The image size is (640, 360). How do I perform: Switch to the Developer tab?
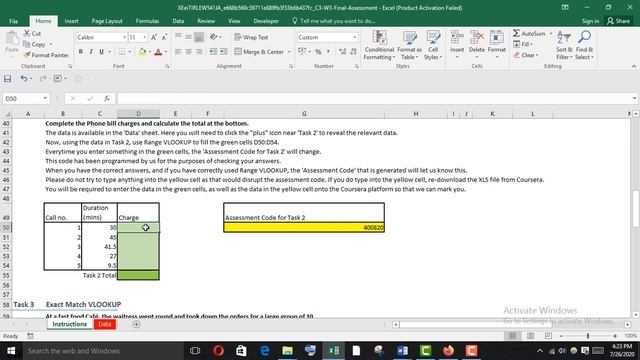pyautogui.click(x=266, y=21)
